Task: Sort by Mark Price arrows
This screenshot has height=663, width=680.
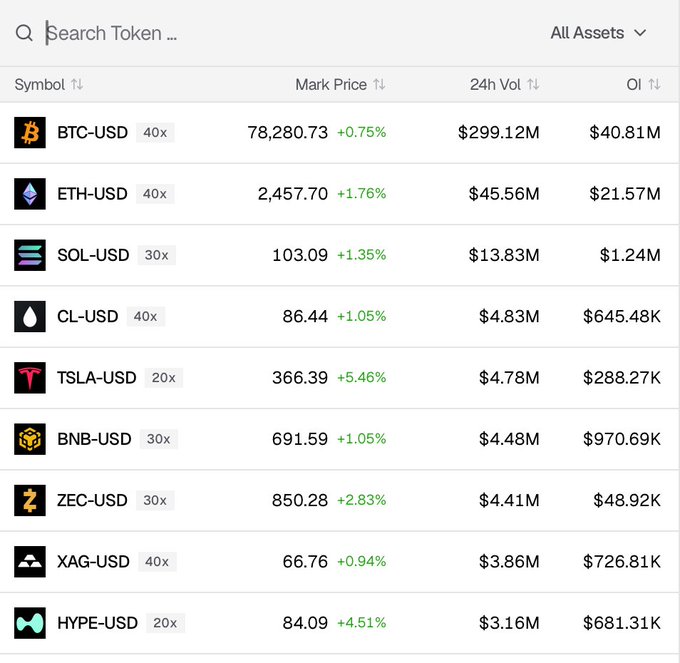Action: click(379, 84)
